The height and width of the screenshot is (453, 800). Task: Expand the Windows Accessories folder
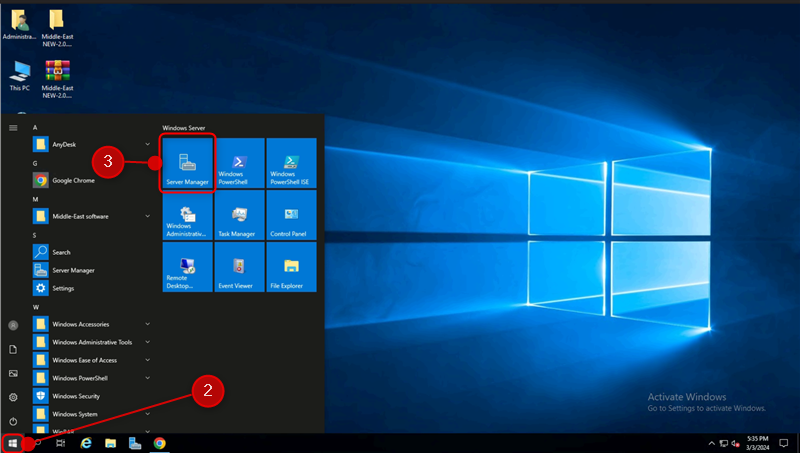147,324
